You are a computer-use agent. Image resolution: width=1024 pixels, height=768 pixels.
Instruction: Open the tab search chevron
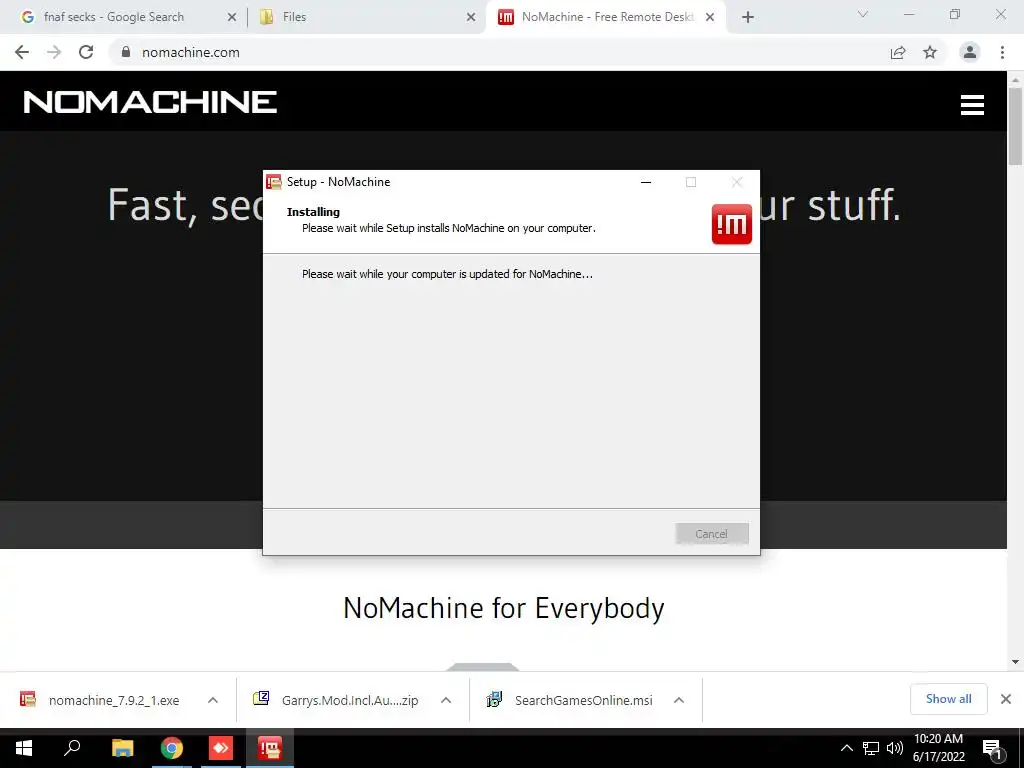tap(863, 14)
